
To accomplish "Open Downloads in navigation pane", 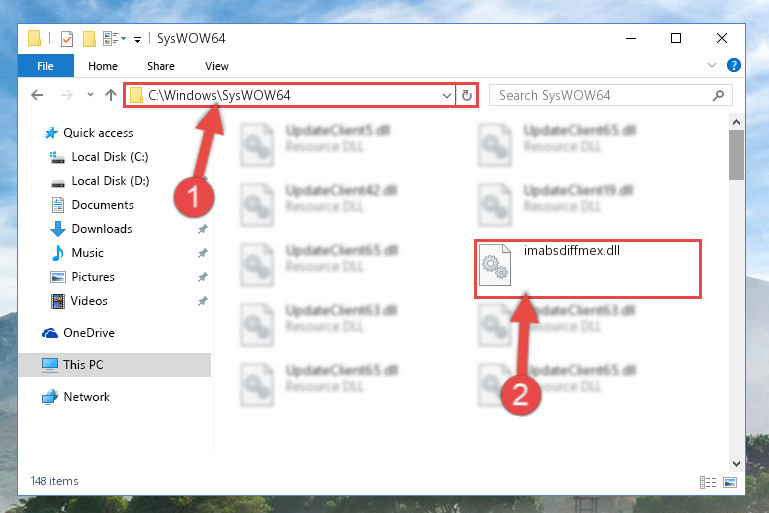I will tap(102, 229).
